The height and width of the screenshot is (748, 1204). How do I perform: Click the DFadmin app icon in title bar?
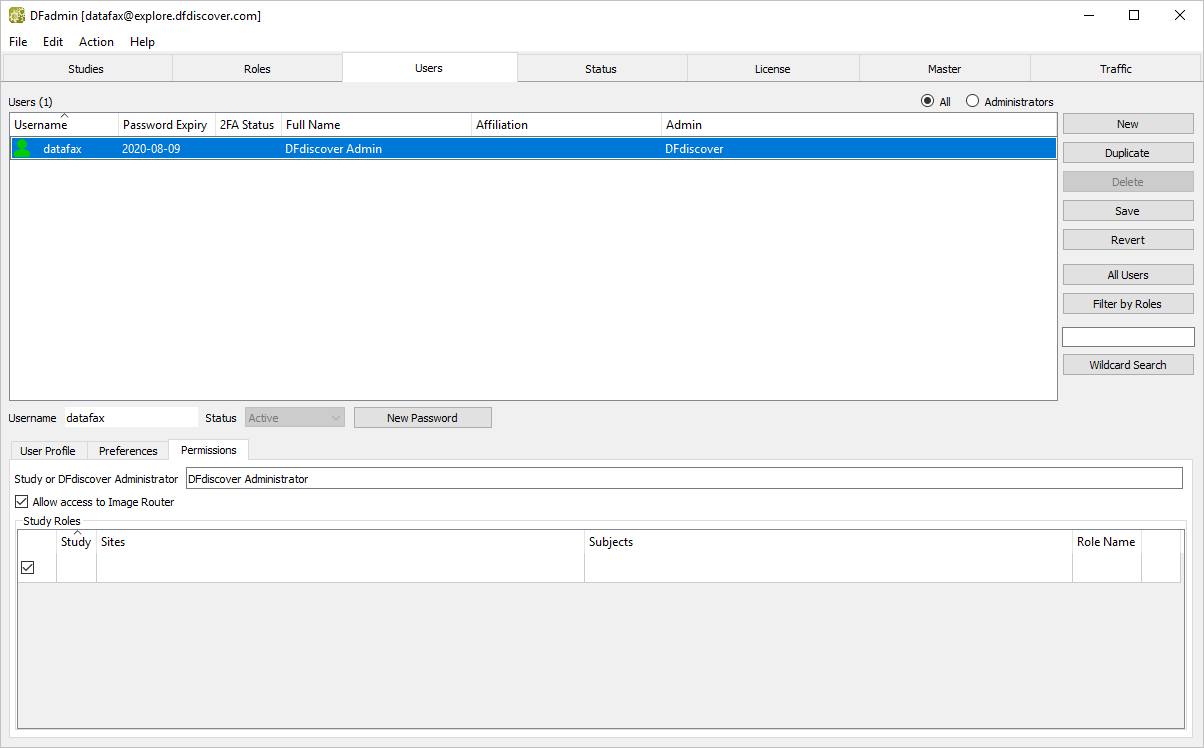click(17, 16)
